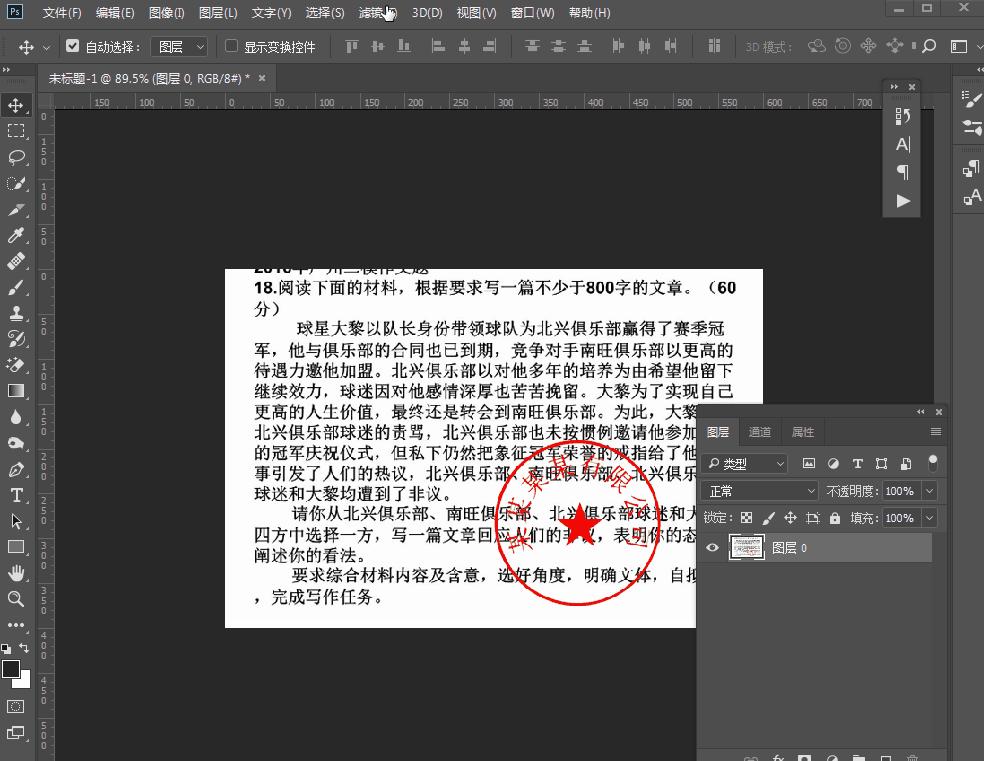Select the Horizontal Type tool
The height and width of the screenshot is (761, 984).
coord(16,492)
